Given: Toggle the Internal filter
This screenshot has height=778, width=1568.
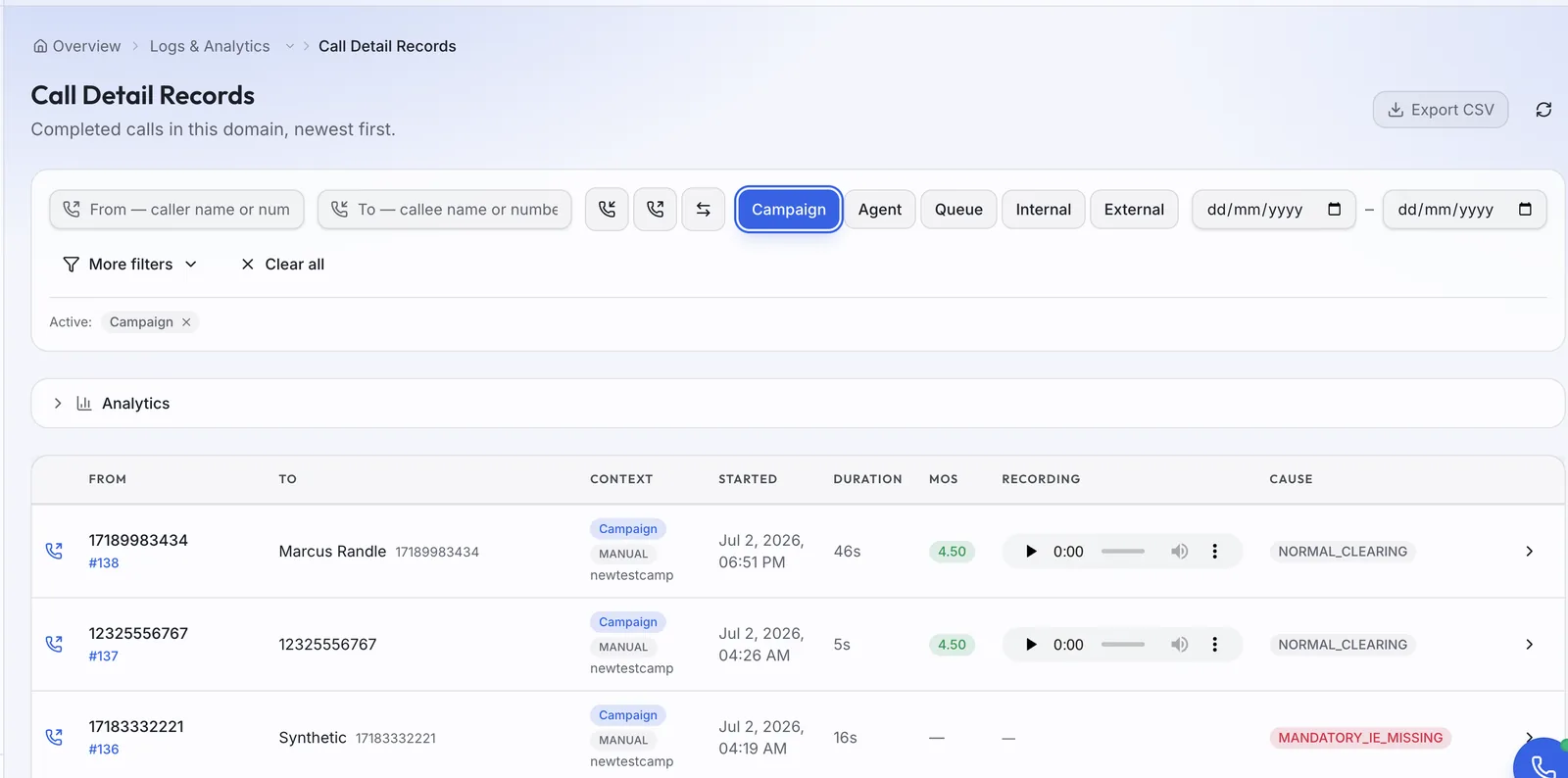Looking at the screenshot, I should click(1044, 210).
